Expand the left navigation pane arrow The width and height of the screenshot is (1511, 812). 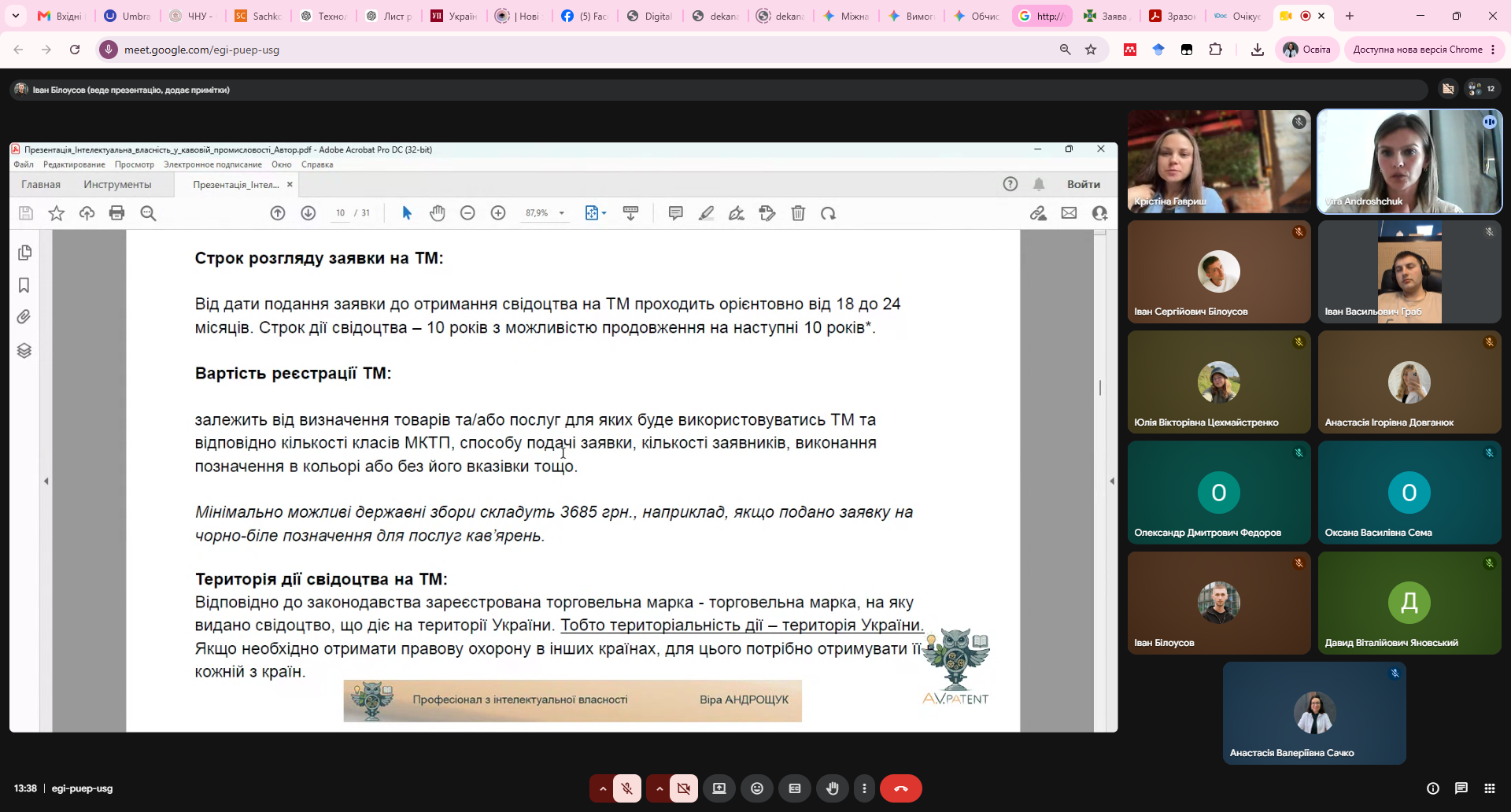tap(46, 481)
